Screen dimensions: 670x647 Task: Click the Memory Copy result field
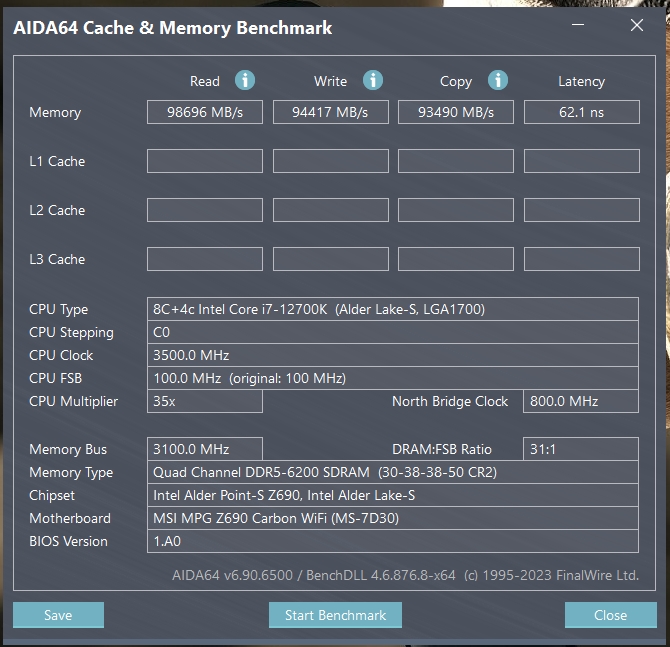[x=456, y=112]
